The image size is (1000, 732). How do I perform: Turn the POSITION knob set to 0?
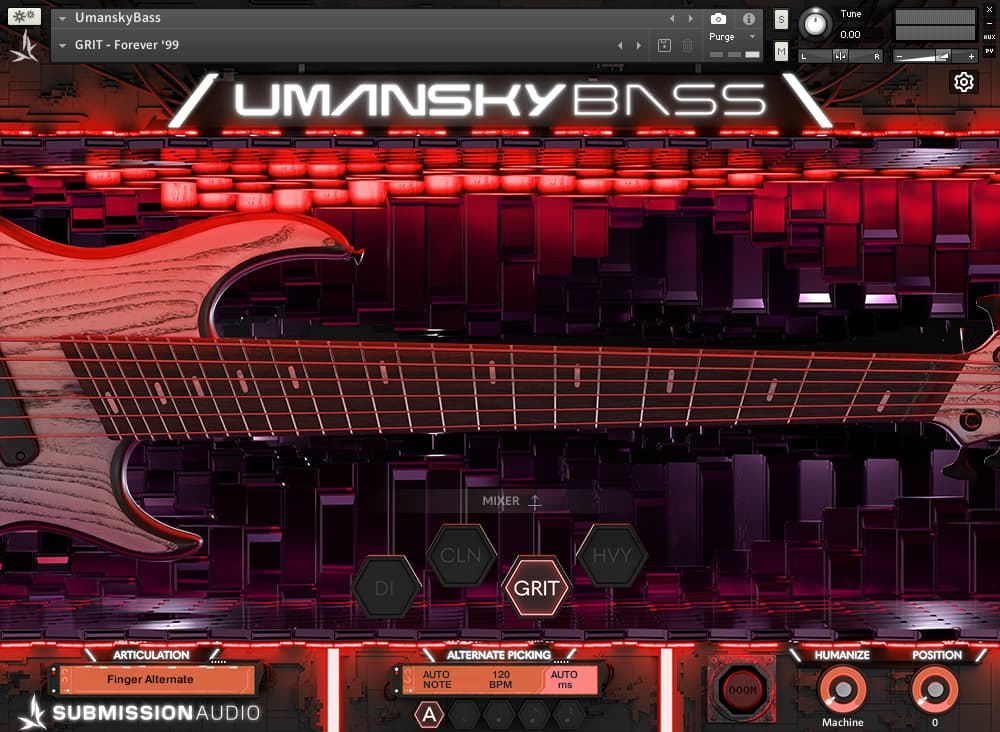(x=936, y=691)
